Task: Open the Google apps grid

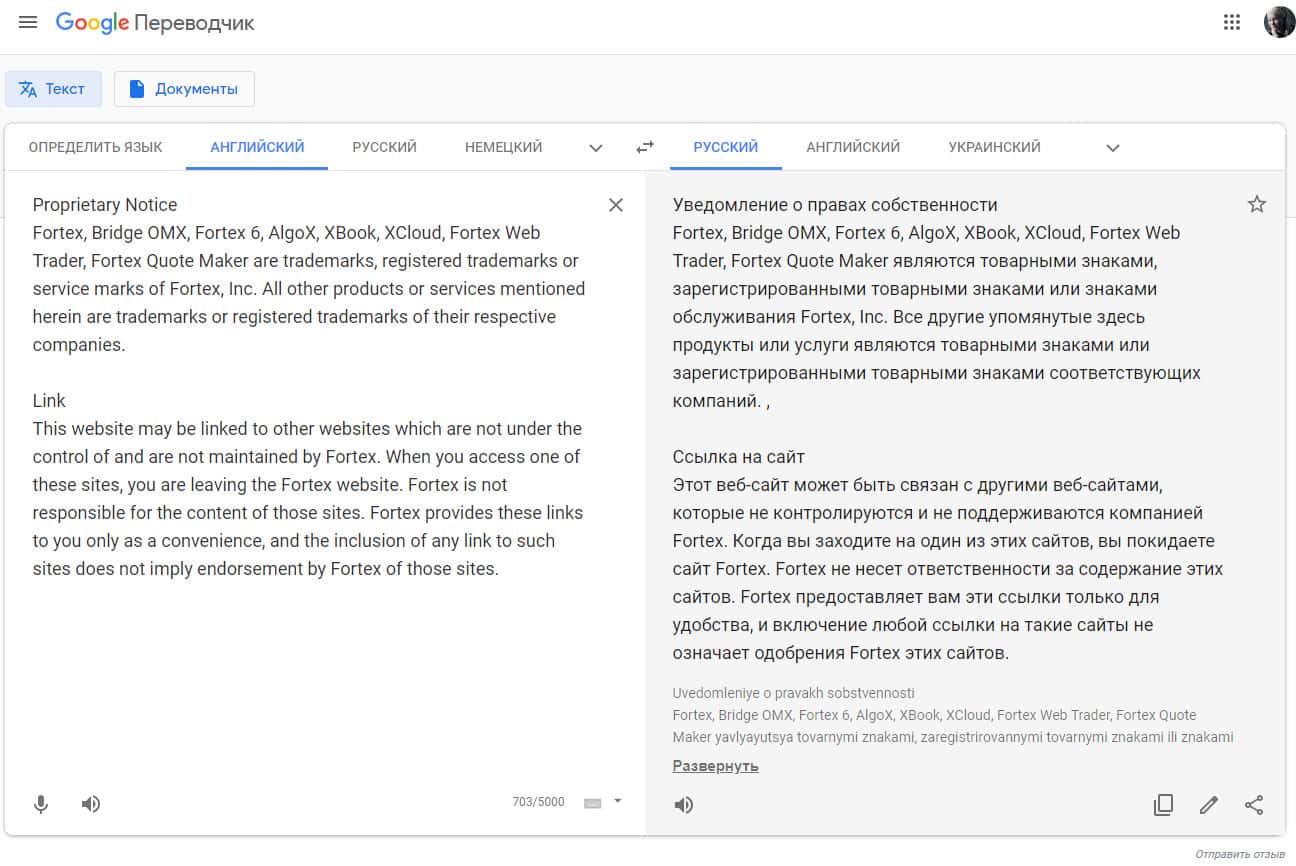Action: tap(1232, 22)
